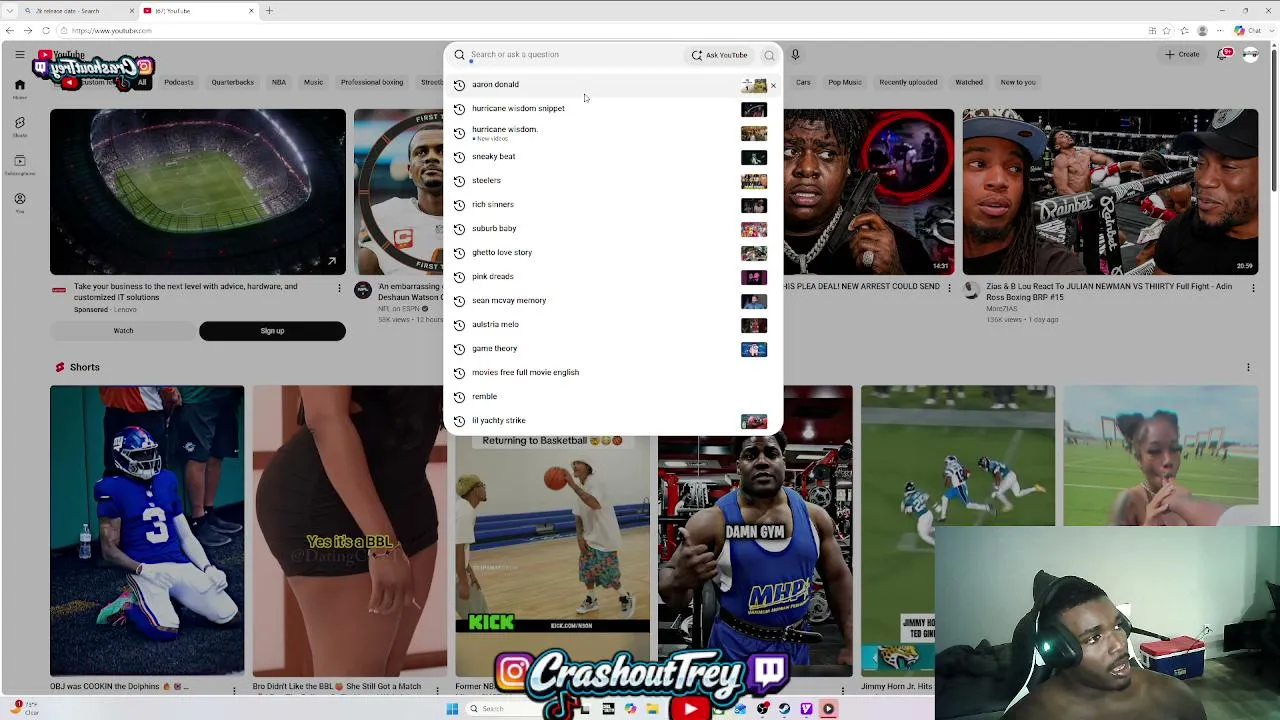This screenshot has height=720, width=1280.
Task: Remove the aaron donald search suggestion
Action: pos(773,85)
